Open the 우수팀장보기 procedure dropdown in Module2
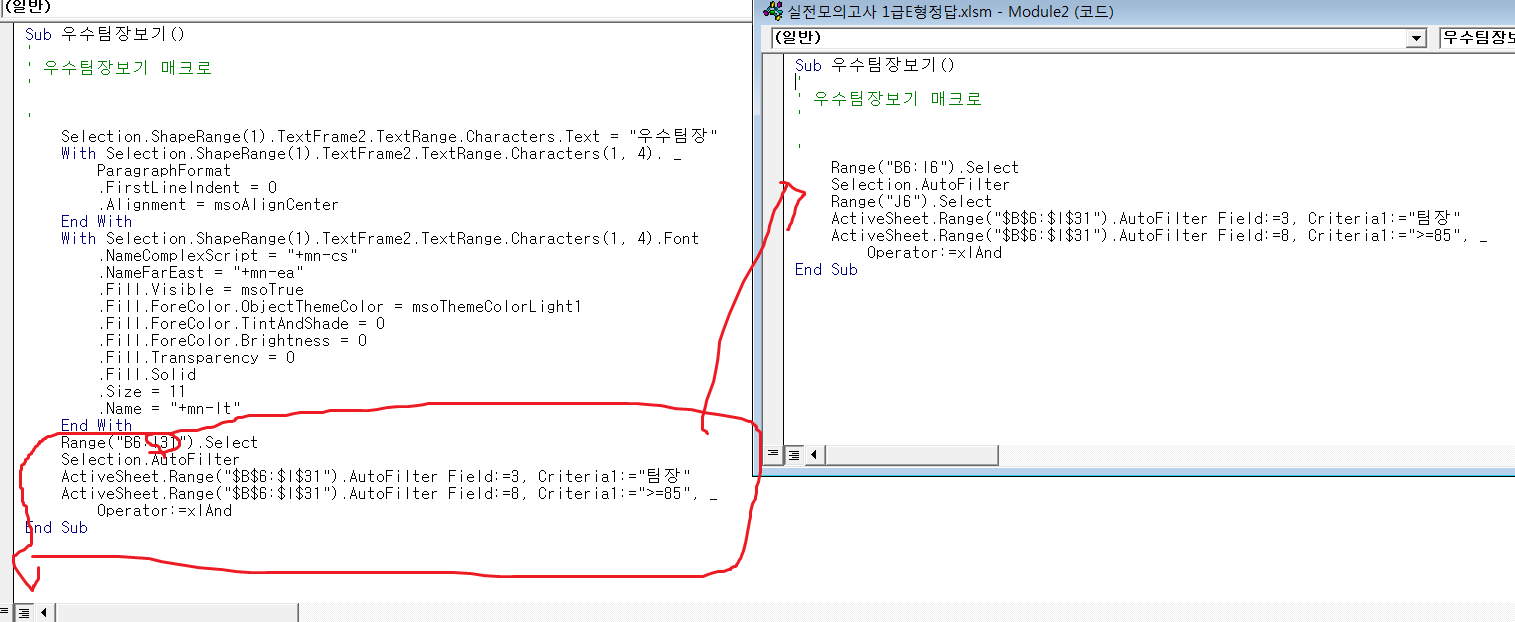Image resolution: width=1515 pixels, height=622 pixels. (1476, 38)
